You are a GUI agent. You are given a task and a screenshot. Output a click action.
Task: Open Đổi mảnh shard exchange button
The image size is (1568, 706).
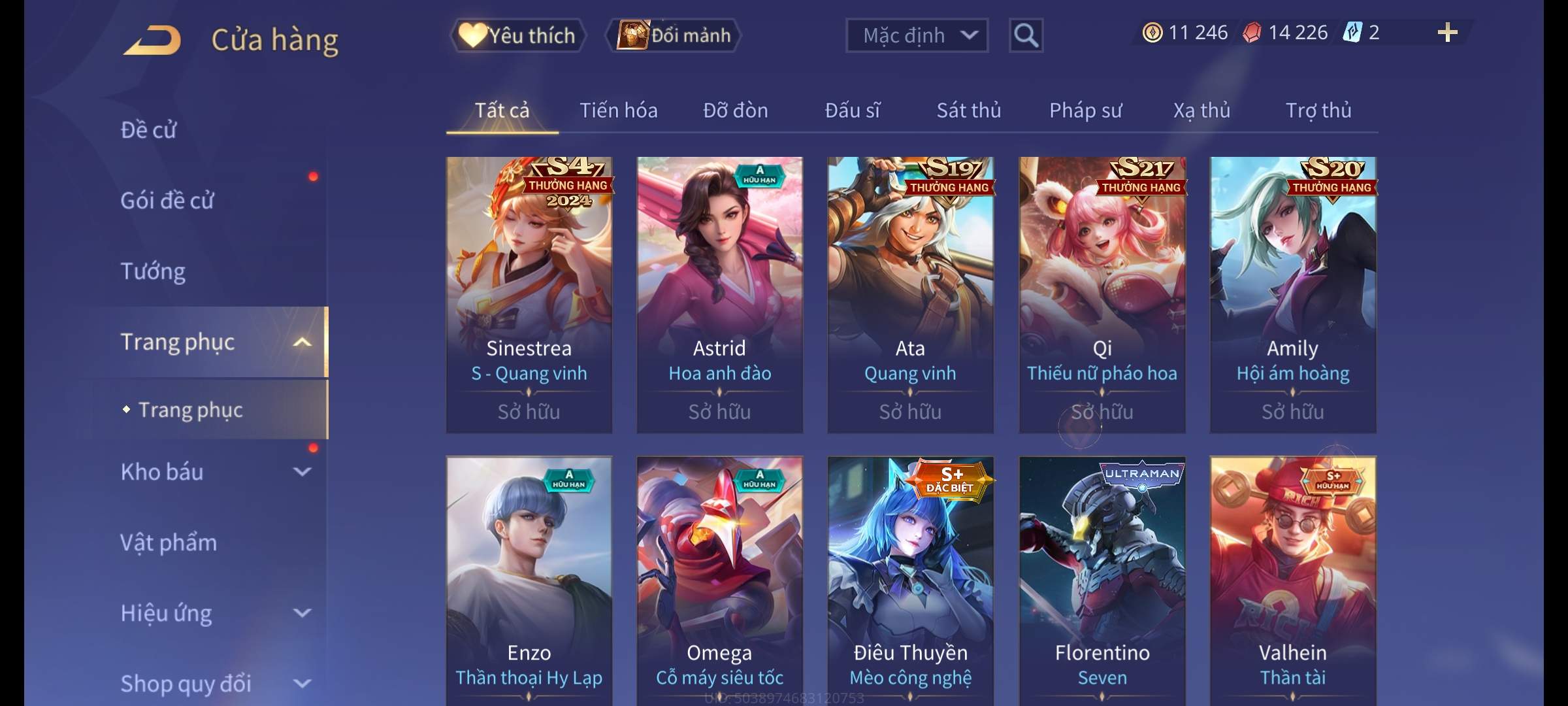[x=674, y=35]
